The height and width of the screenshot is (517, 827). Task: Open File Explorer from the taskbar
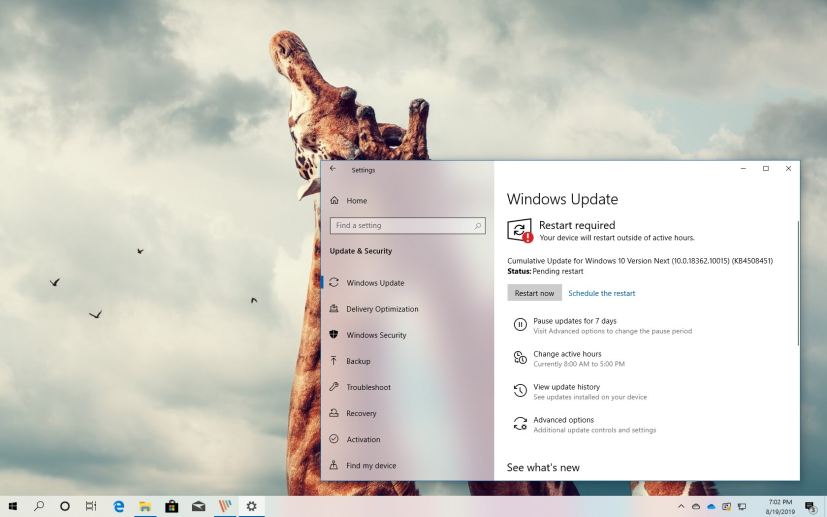click(x=145, y=506)
